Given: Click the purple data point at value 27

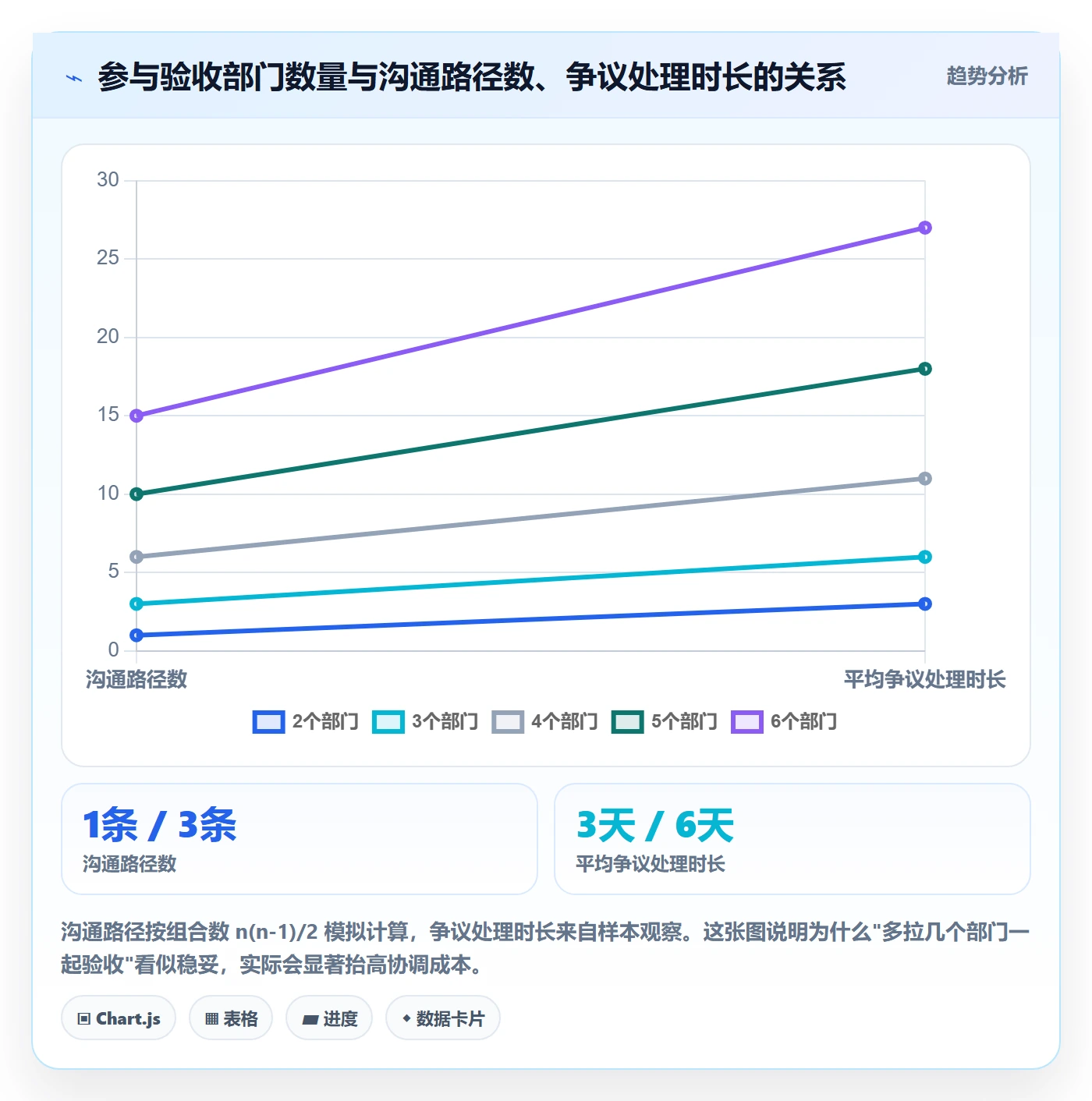Looking at the screenshot, I should pyautogui.click(x=925, y=228).
